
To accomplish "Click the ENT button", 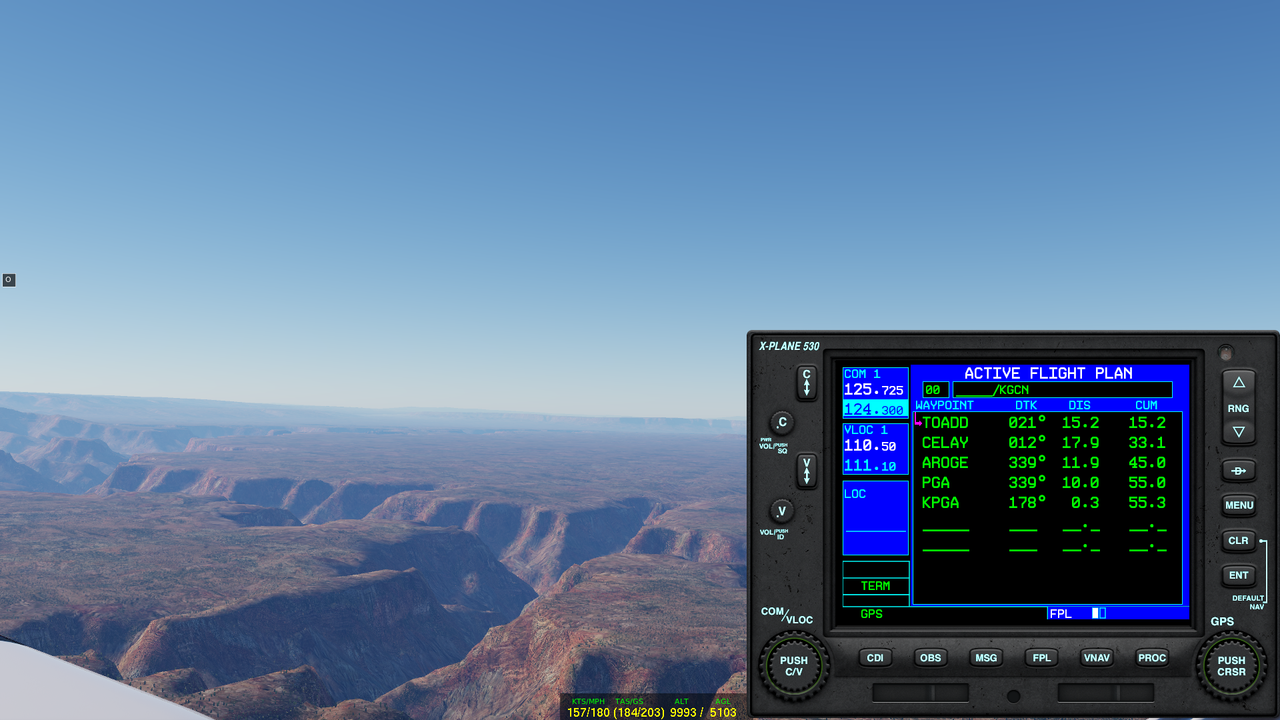I will [x=1238, y=575].
